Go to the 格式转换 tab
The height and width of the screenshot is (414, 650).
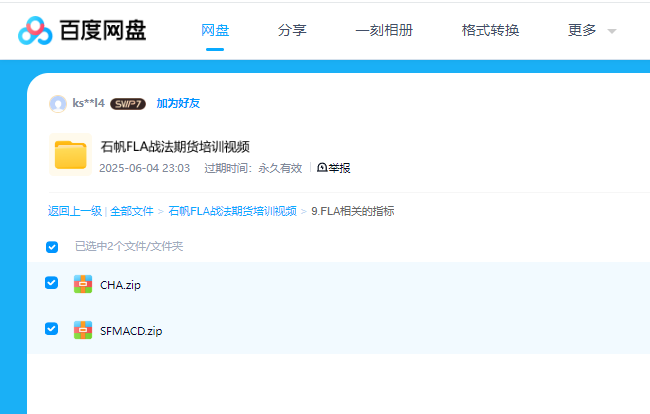(490, 30)
